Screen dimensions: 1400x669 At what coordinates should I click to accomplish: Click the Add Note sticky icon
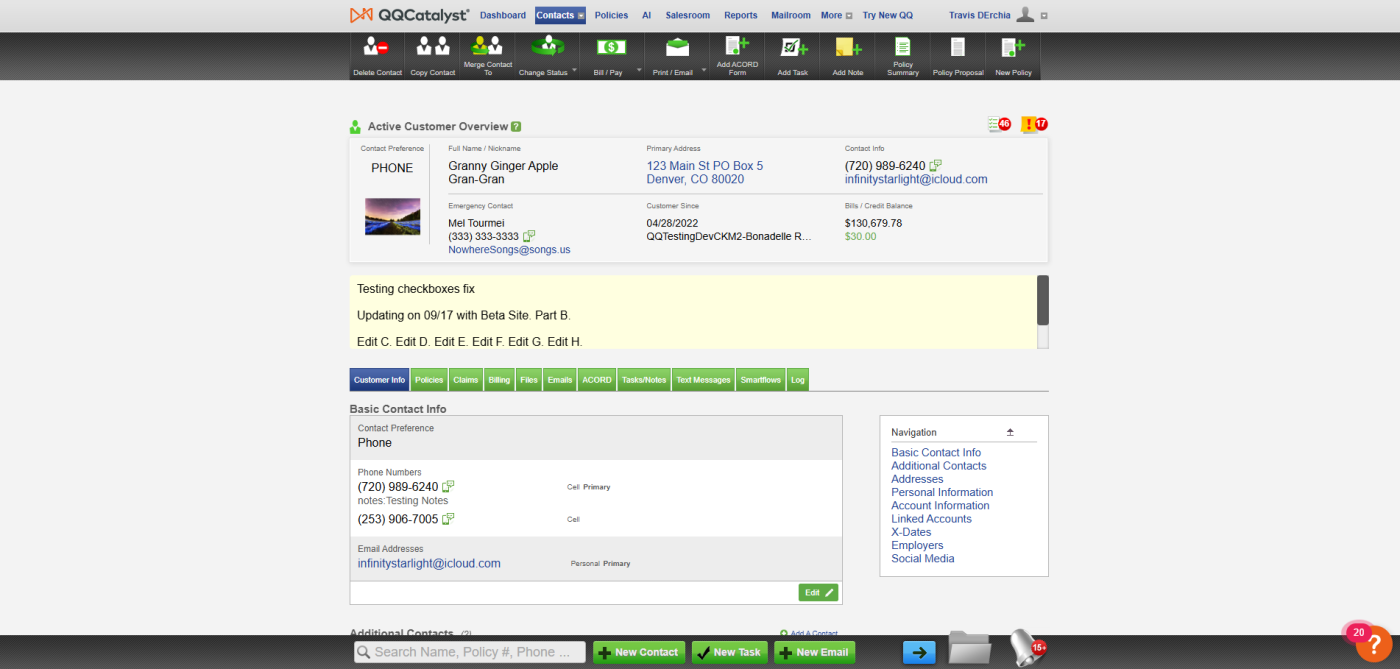coord(848,47)
